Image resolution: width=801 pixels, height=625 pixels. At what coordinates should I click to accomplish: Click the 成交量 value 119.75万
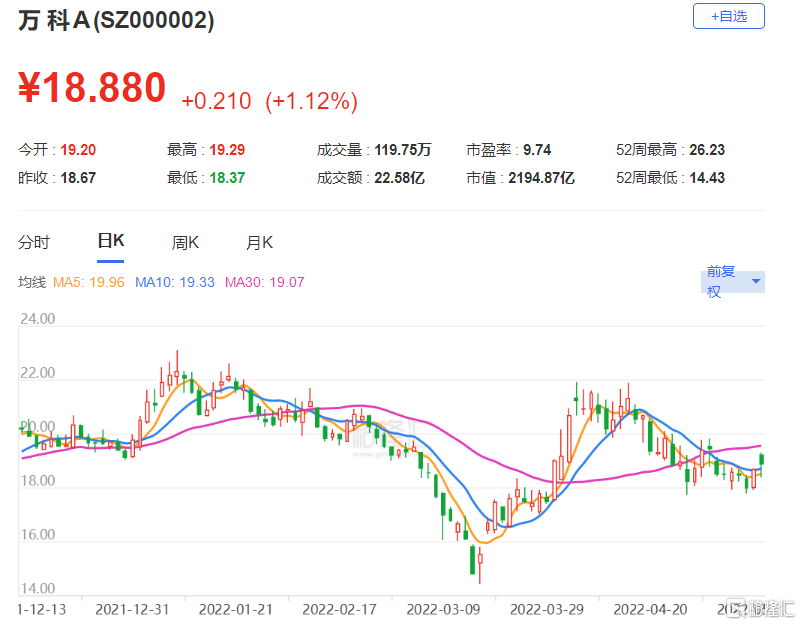403,150
